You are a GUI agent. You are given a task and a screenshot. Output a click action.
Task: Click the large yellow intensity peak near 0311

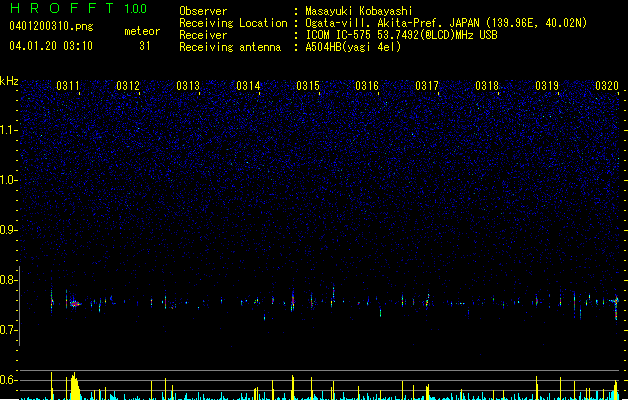coord(75,386)
